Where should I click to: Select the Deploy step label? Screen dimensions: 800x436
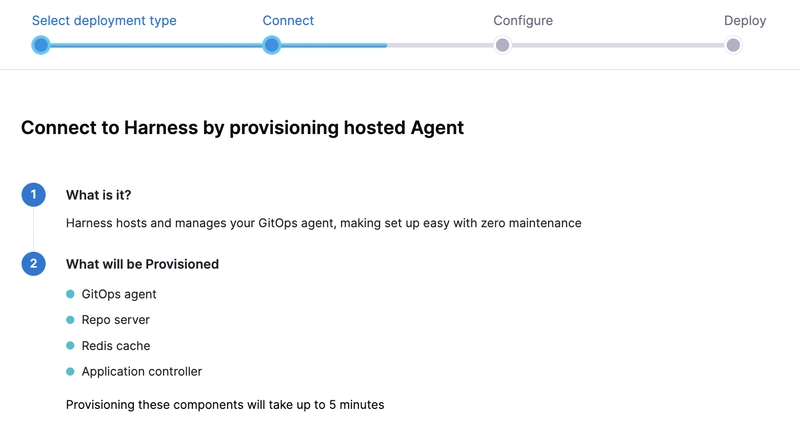pyautogui.click(x=745, y=20)
